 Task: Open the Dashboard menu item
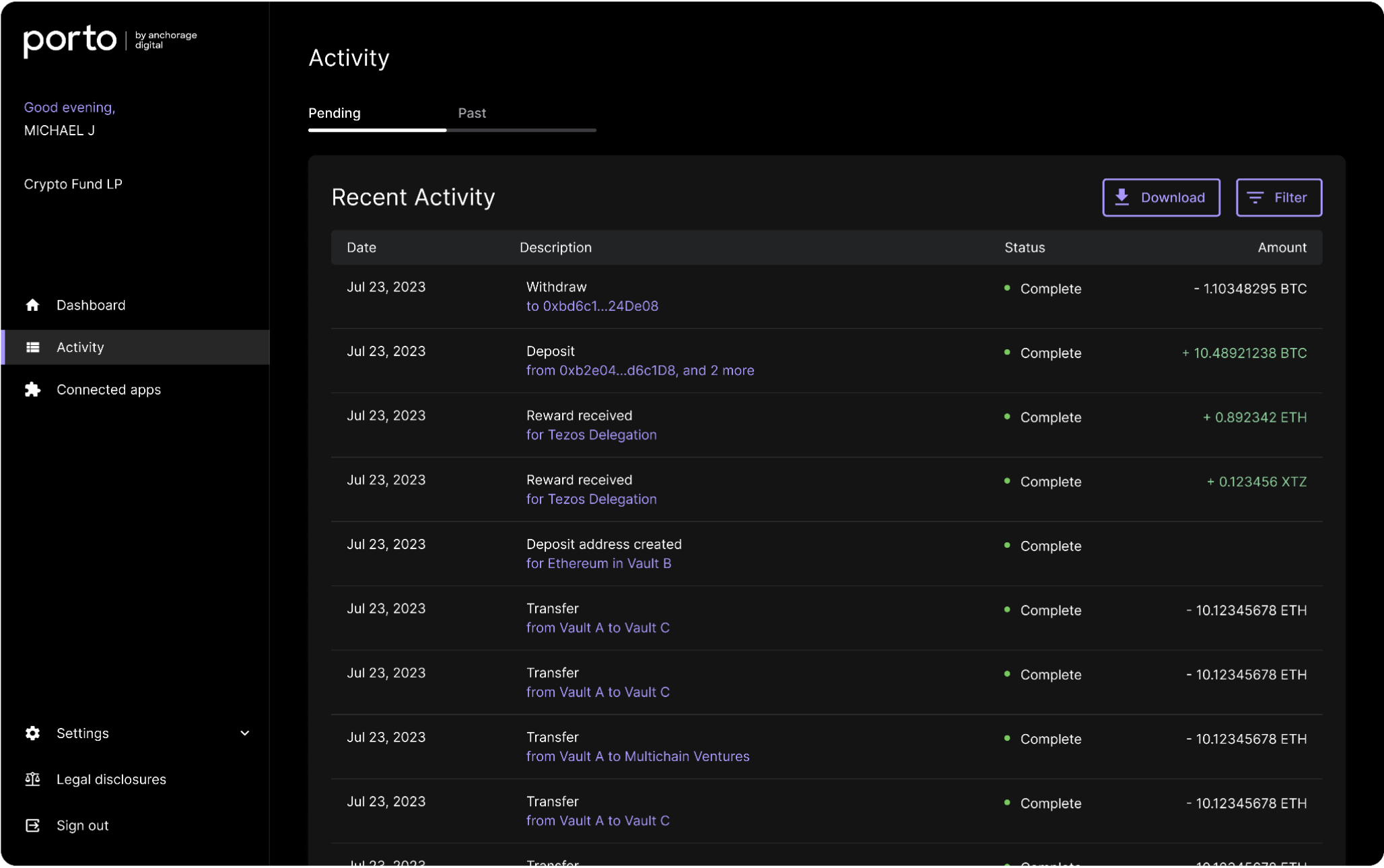tap(135, 305)
